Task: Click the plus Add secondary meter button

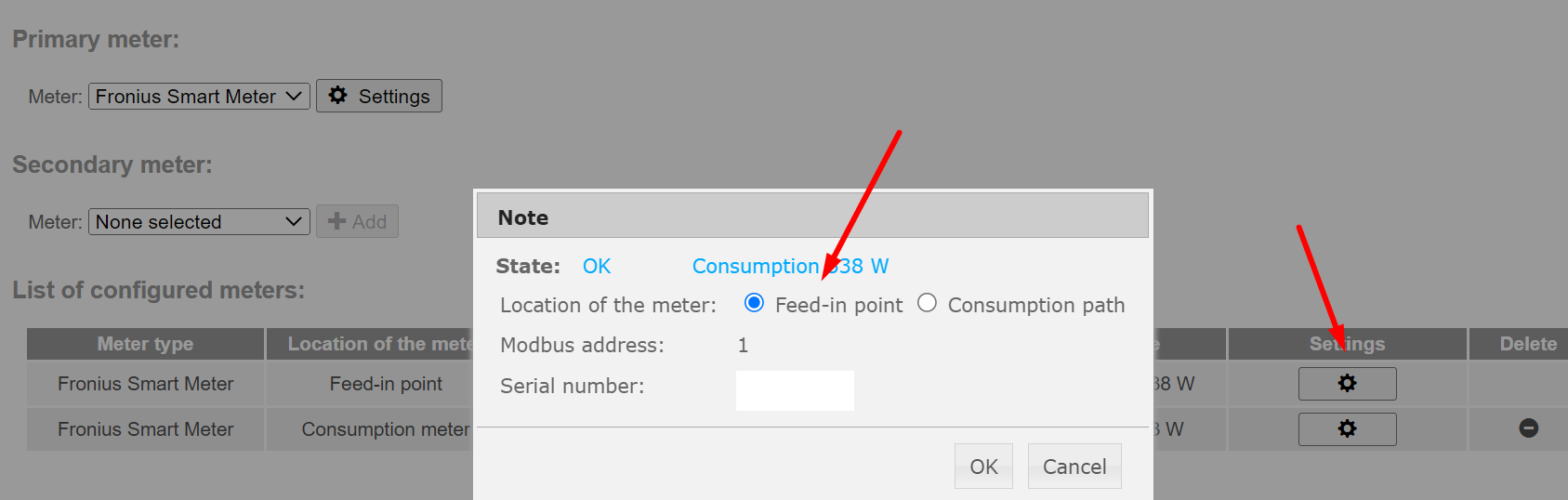Action: click(x=357, y=221)
